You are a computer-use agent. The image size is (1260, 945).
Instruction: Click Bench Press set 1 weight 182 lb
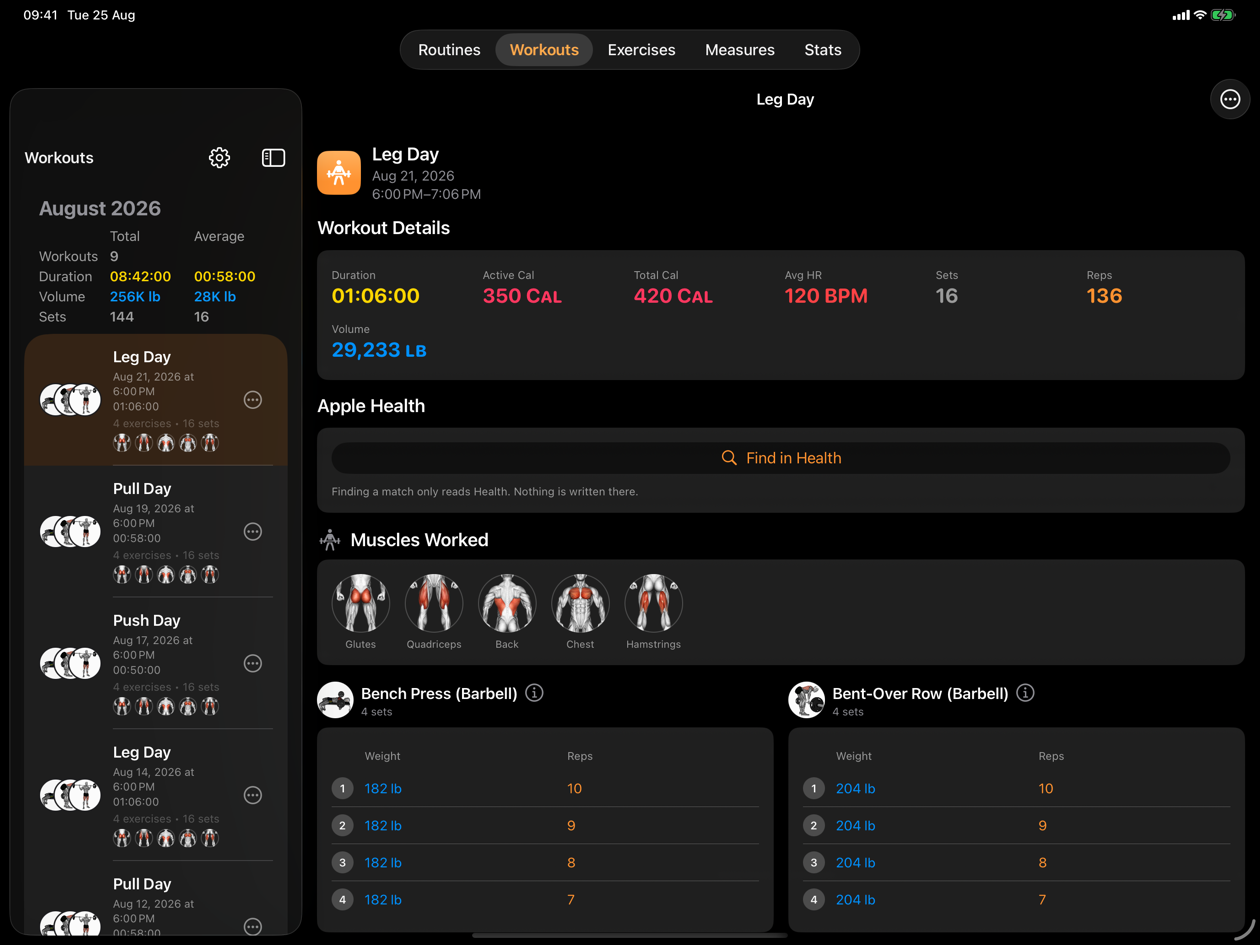pyautogui.click(x=383, y=789)
